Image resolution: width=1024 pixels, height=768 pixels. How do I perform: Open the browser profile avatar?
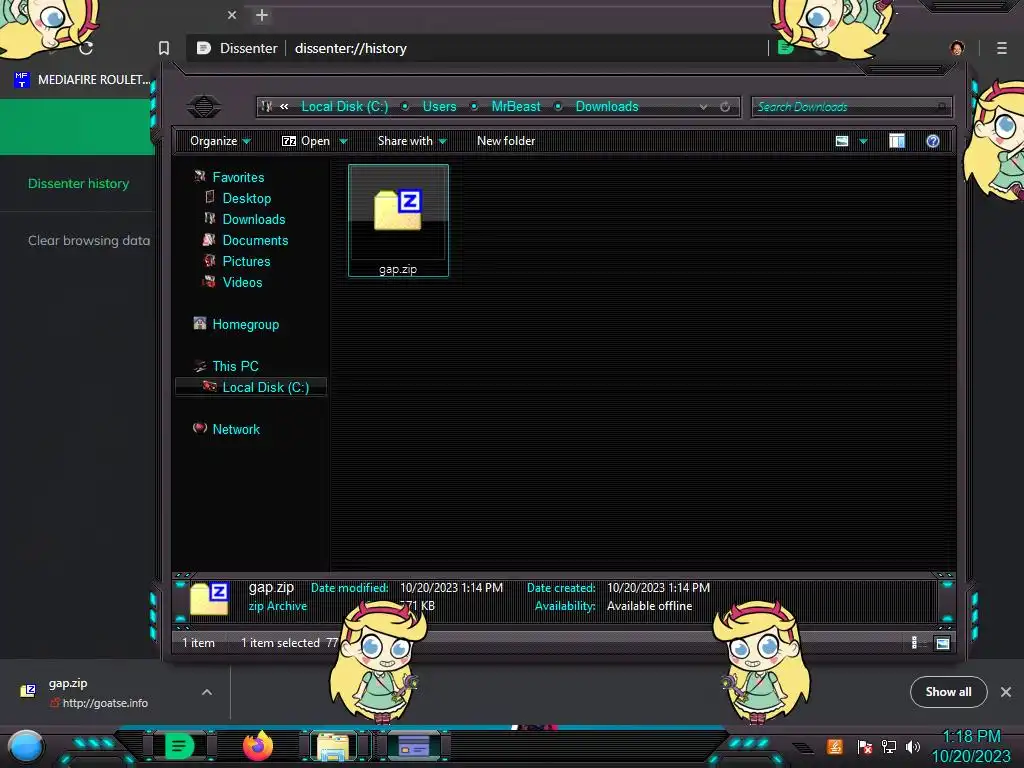pyautogui.click(x=957, y=48)
